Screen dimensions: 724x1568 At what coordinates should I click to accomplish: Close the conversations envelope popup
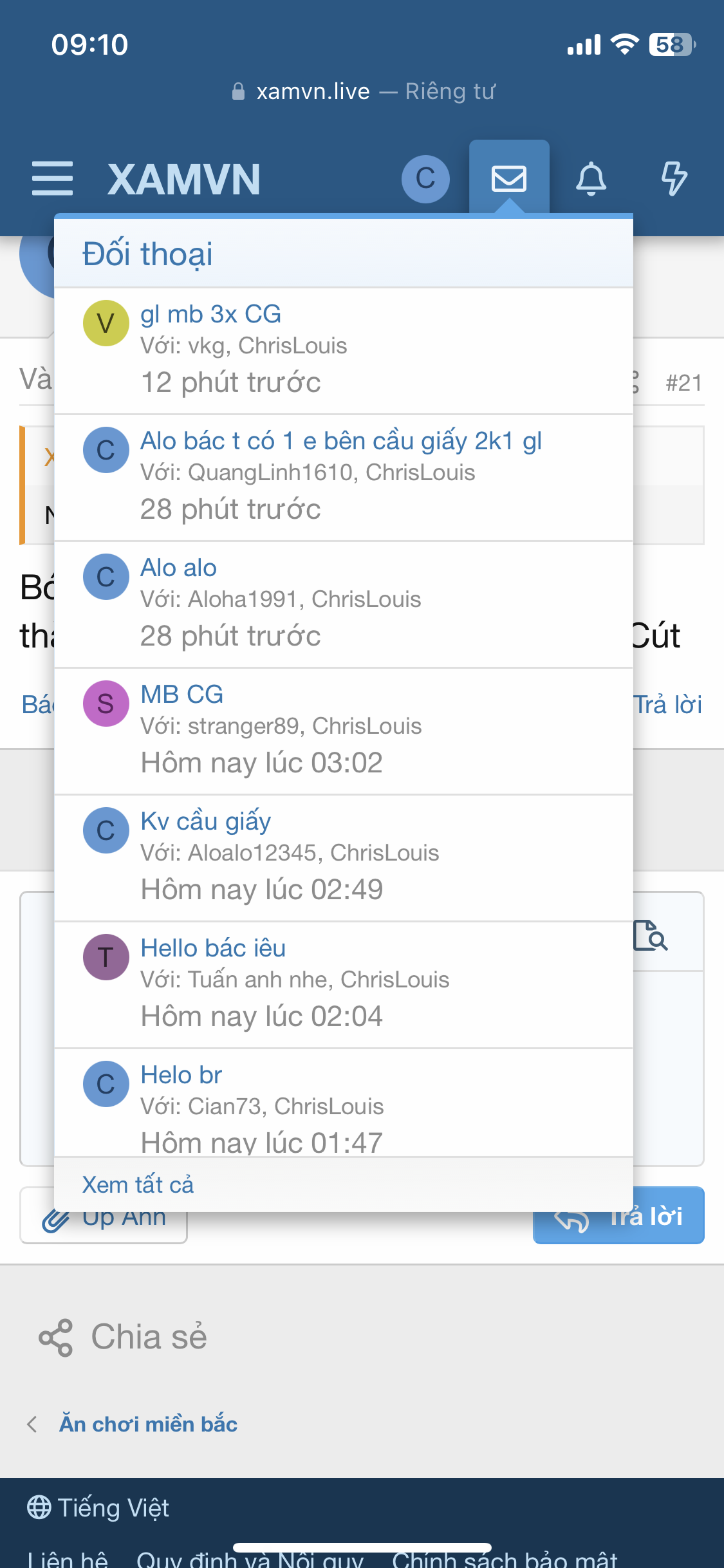tap(509, 178)
